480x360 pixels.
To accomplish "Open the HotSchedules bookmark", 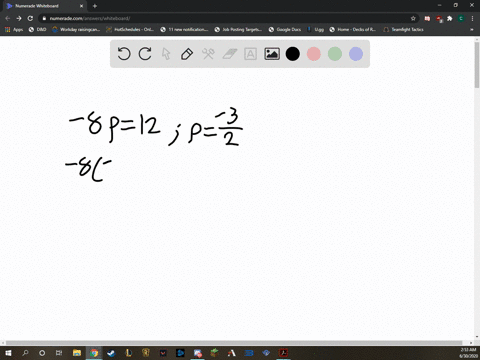I will [130, 29].
